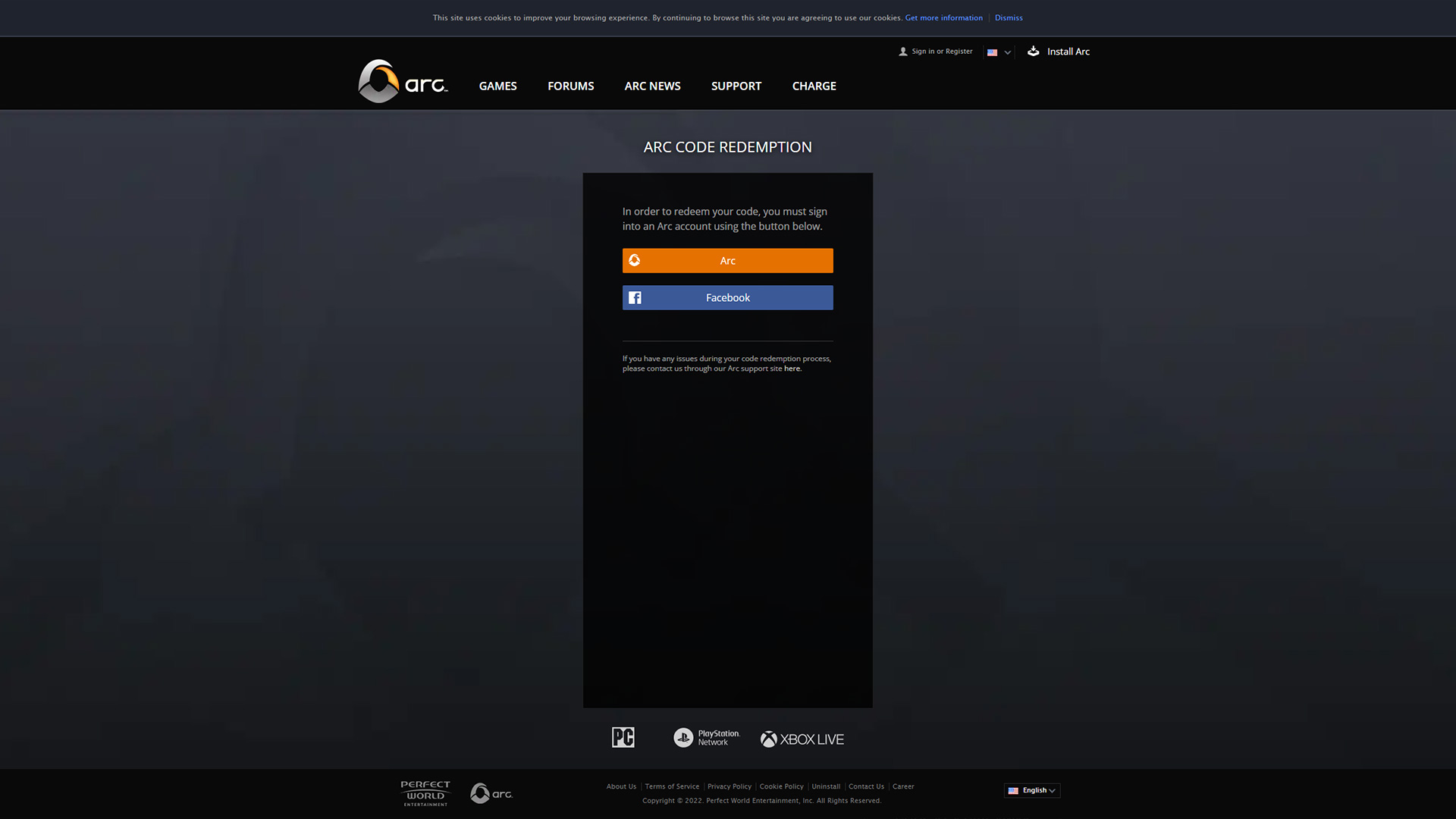Click the small Arc logo in footer

click(x=491, y=793)
